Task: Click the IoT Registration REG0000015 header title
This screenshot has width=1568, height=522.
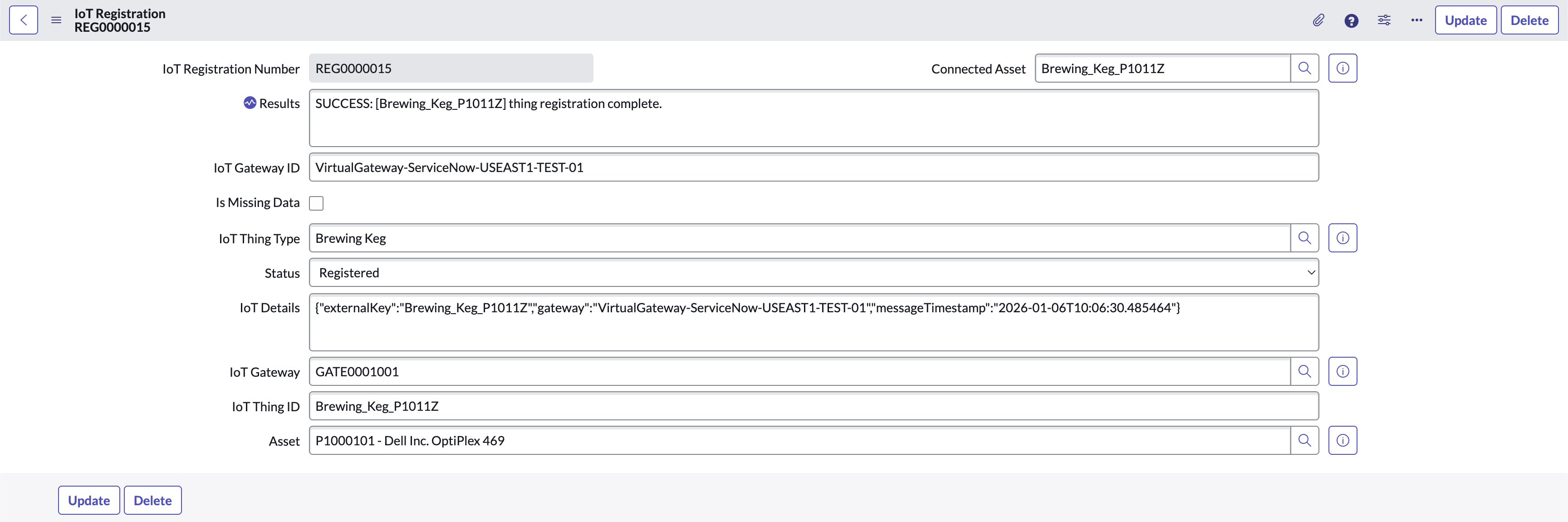Action: point(119,20)
